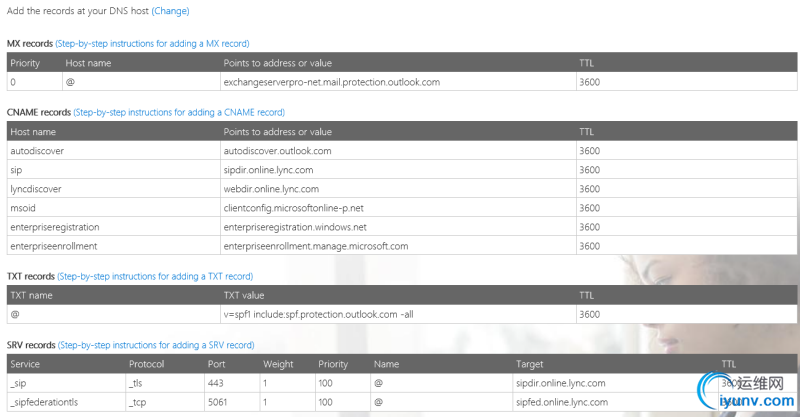Select the _tls protocol cell
This screenshot has height=417, width=800.
(136, 383)
